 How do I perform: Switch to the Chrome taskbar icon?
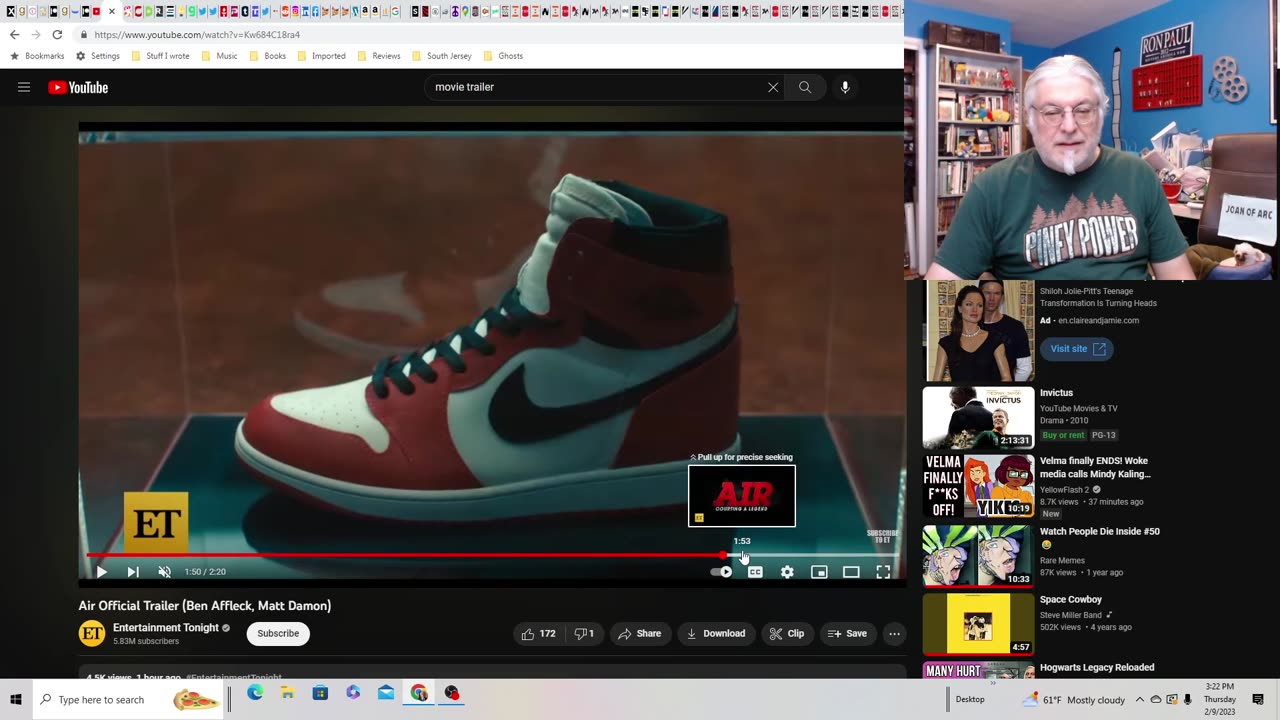coord(419,693)
